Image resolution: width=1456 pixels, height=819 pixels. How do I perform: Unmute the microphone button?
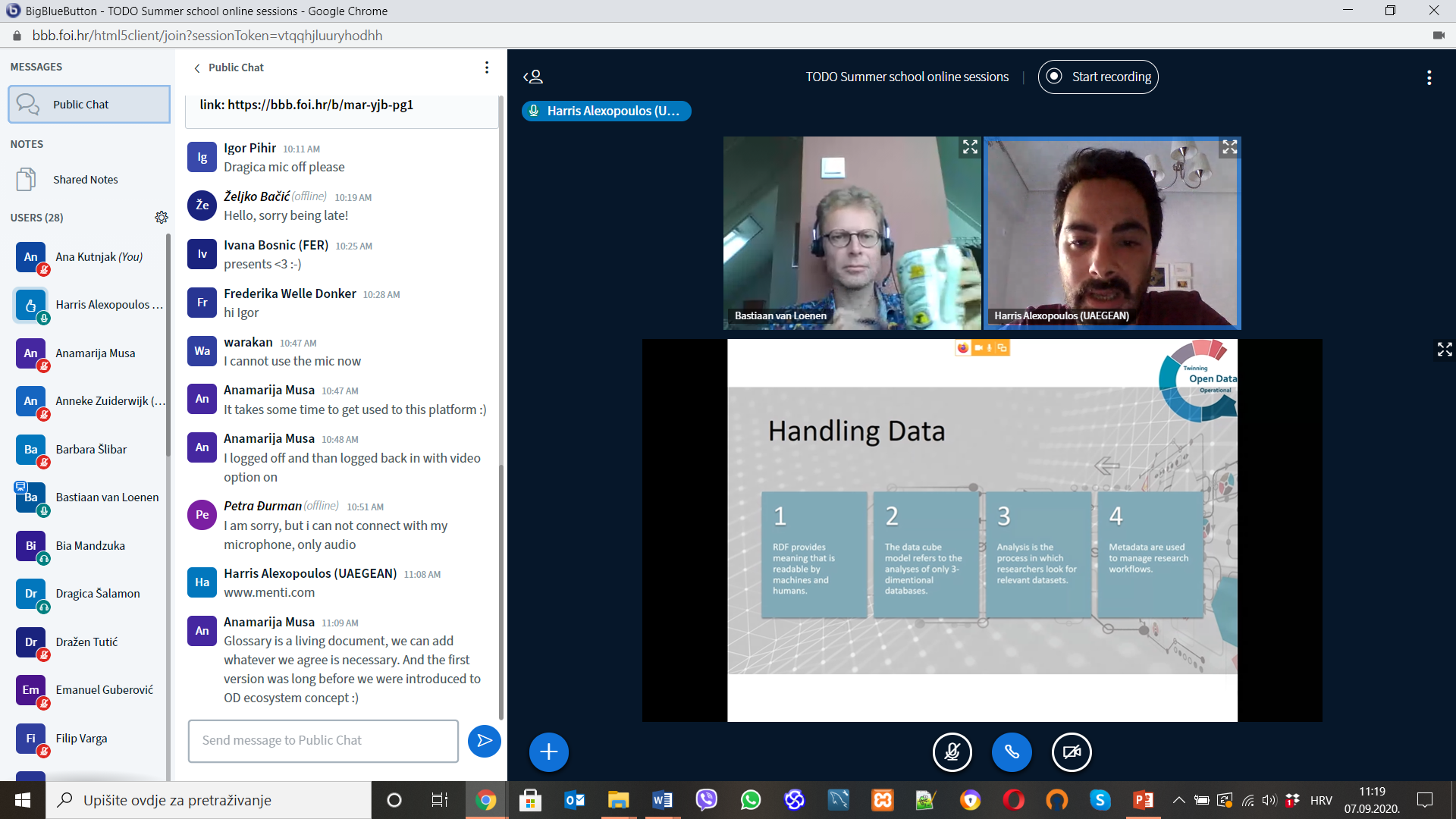(952, 752)
